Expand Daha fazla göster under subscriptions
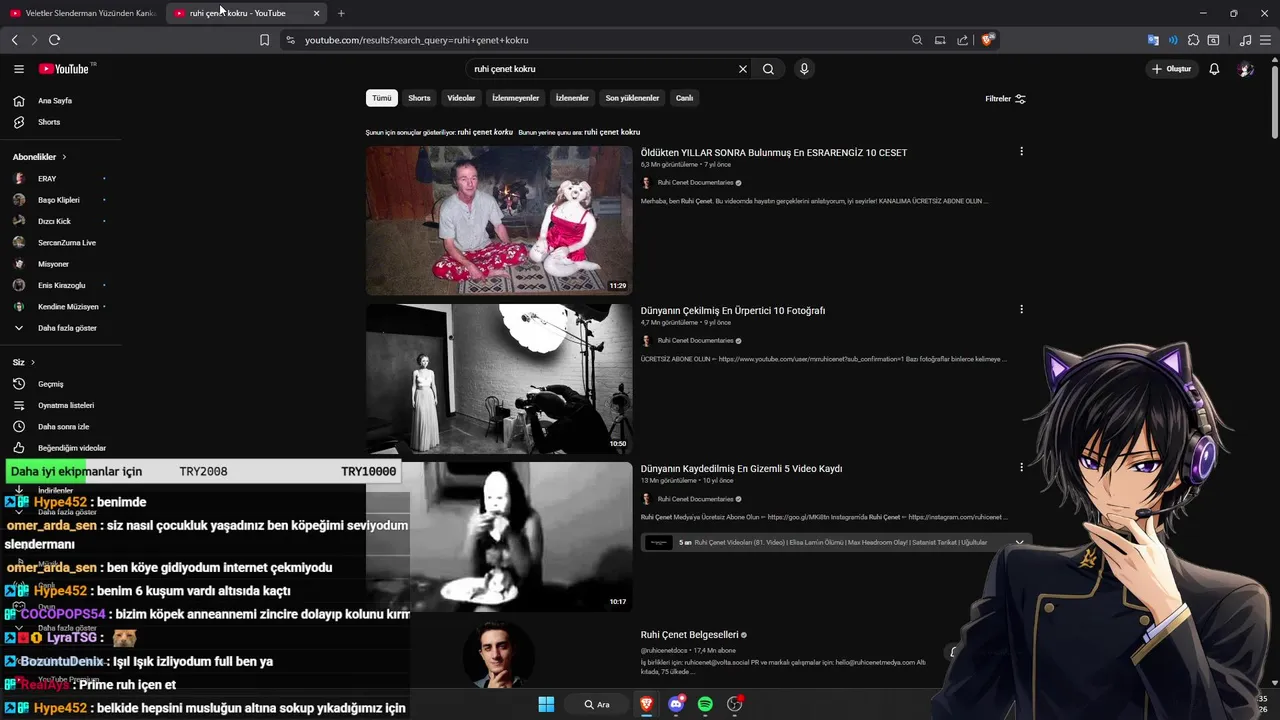The image size is (1280, 720). [x=60, y=328]
